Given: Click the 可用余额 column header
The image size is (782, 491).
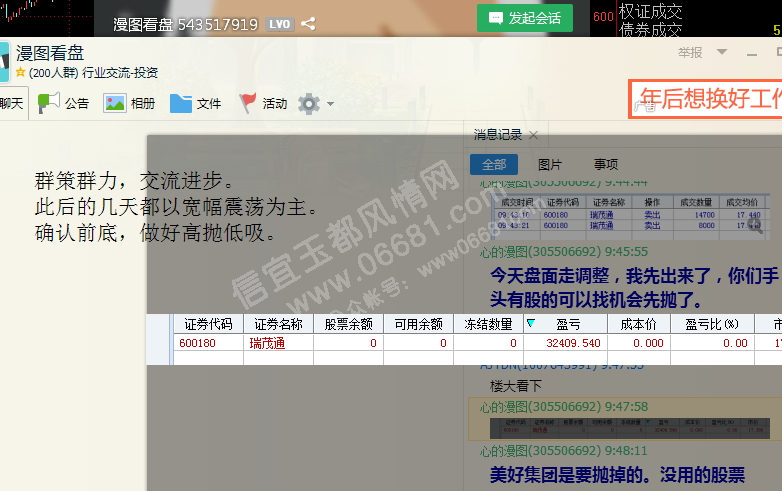Looking at the screenshot, I should click(x=418, y=324).
